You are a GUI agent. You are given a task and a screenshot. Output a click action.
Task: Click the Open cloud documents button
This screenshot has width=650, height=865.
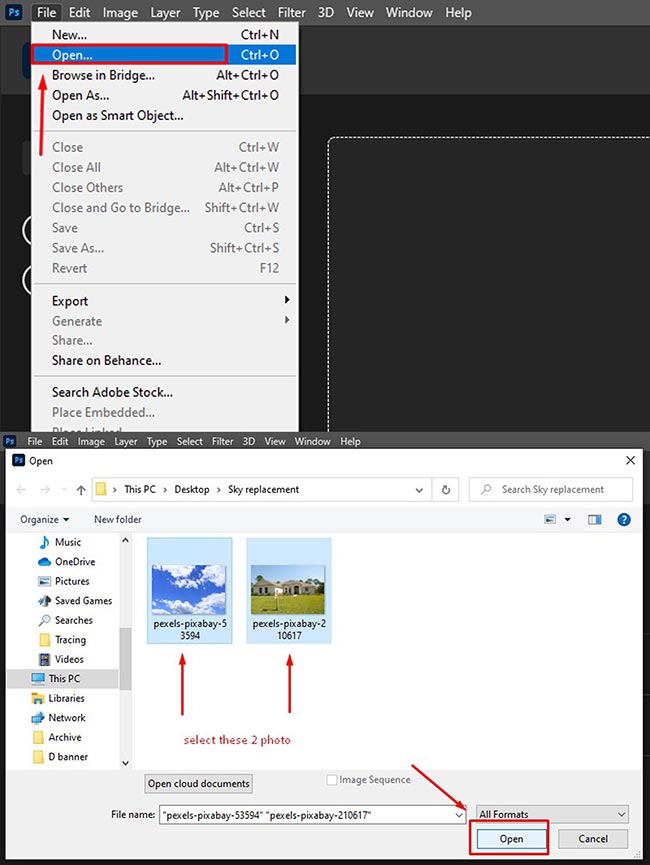(x=199, y=784)
